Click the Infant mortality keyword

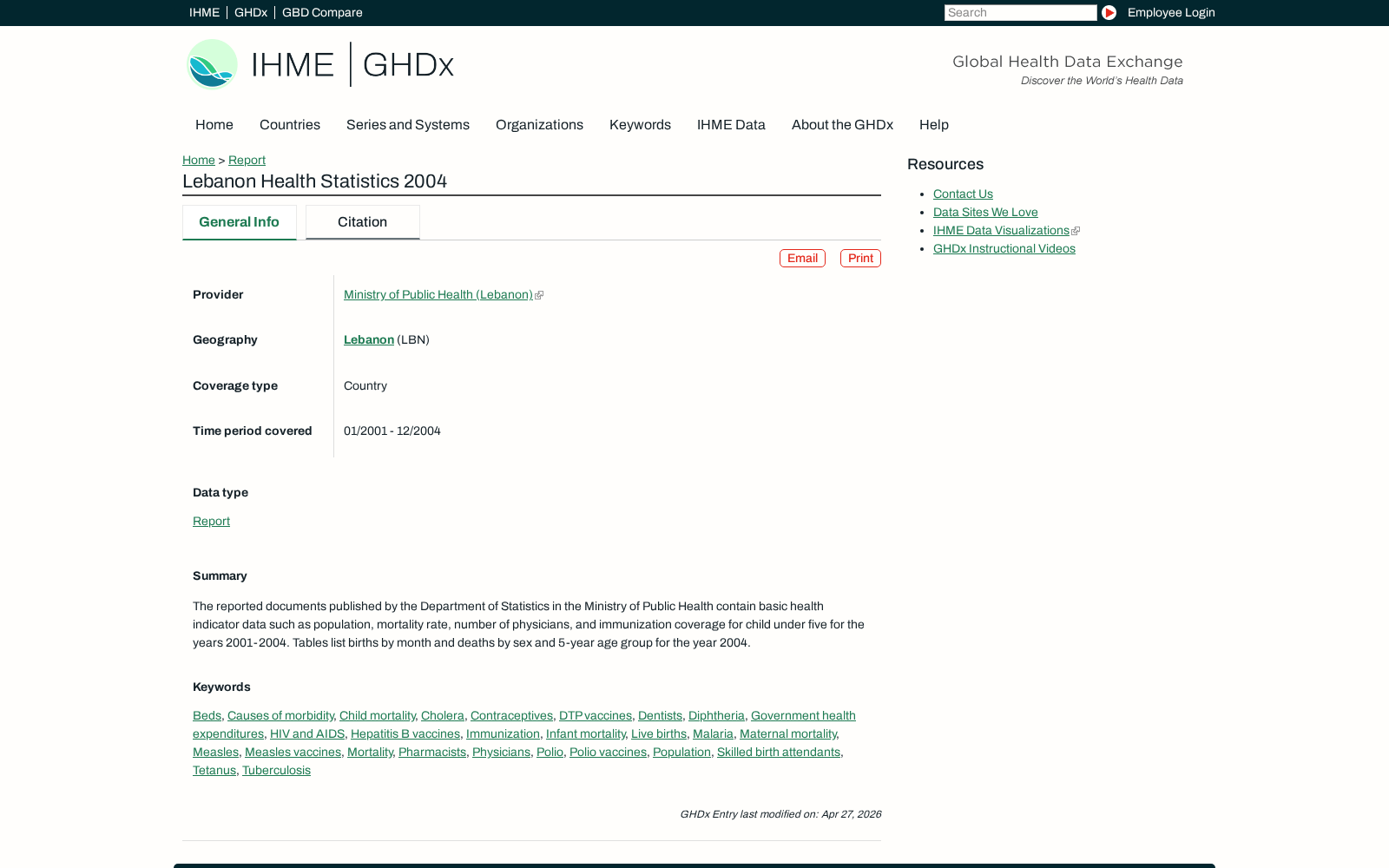coord(586,733)
